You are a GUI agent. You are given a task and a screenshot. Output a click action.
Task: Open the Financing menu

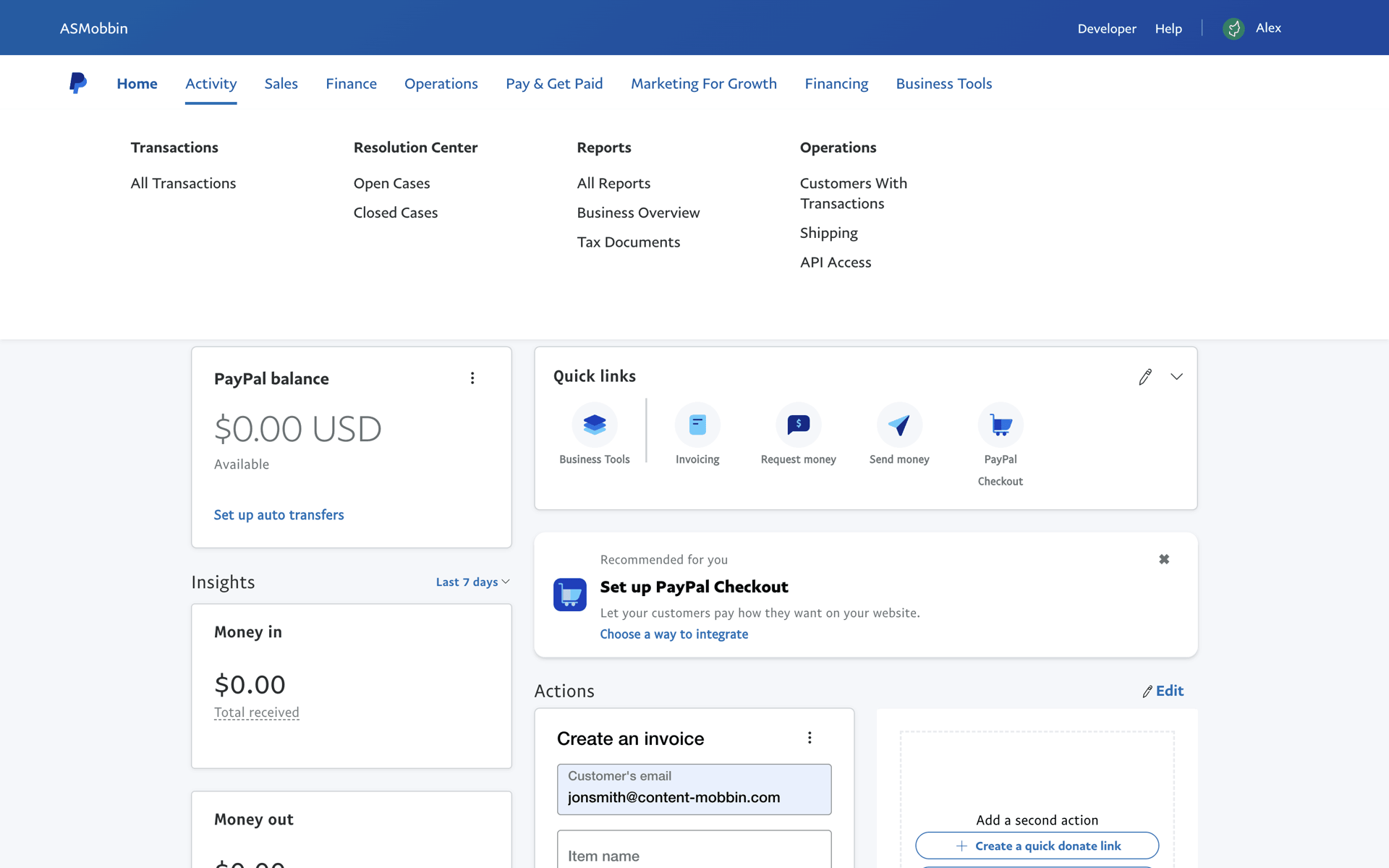[x=836, y=83]
